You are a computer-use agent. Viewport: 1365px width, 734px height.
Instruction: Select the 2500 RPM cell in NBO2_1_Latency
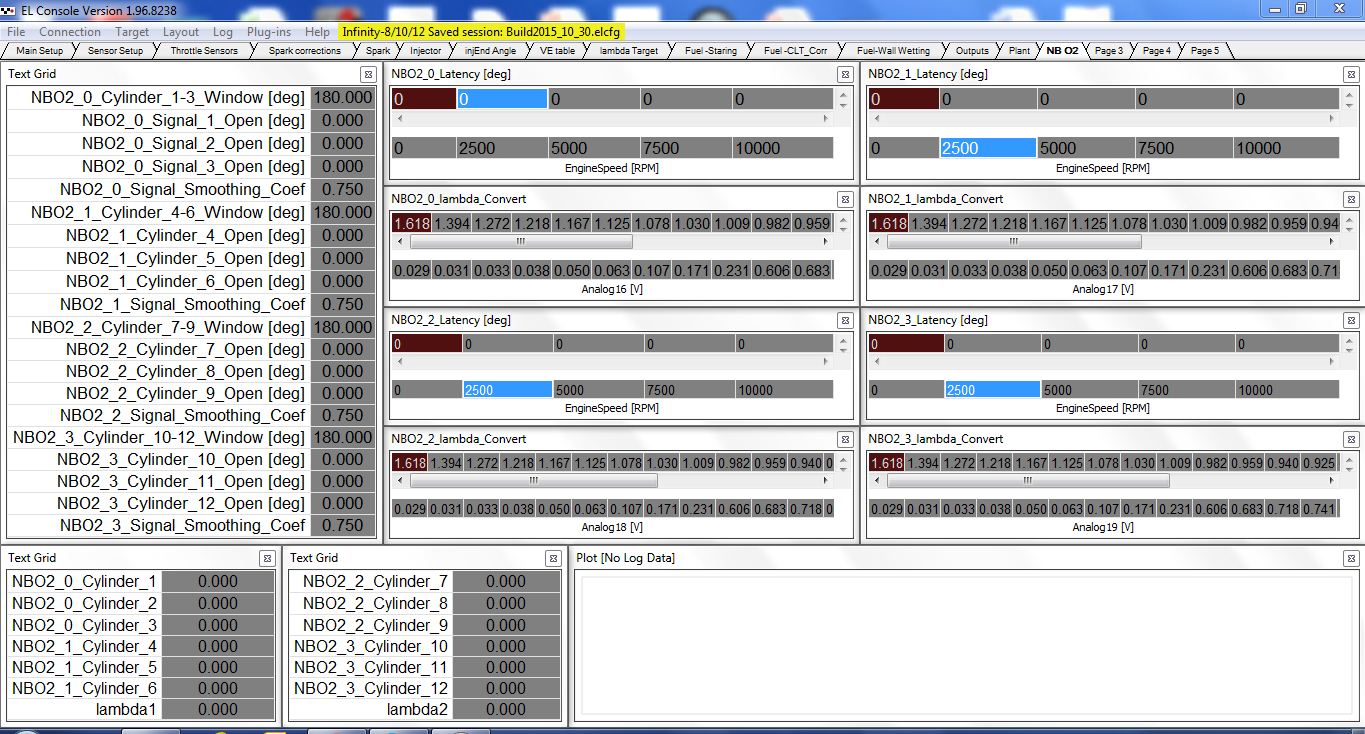(987, 148)
